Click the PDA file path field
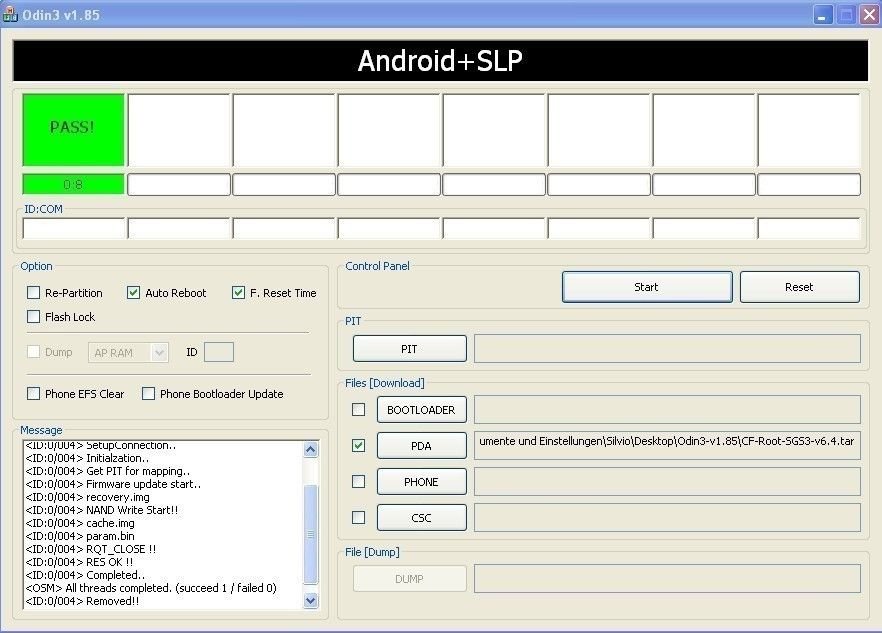This screenshot has width=882, height=633. click(666, 446)
